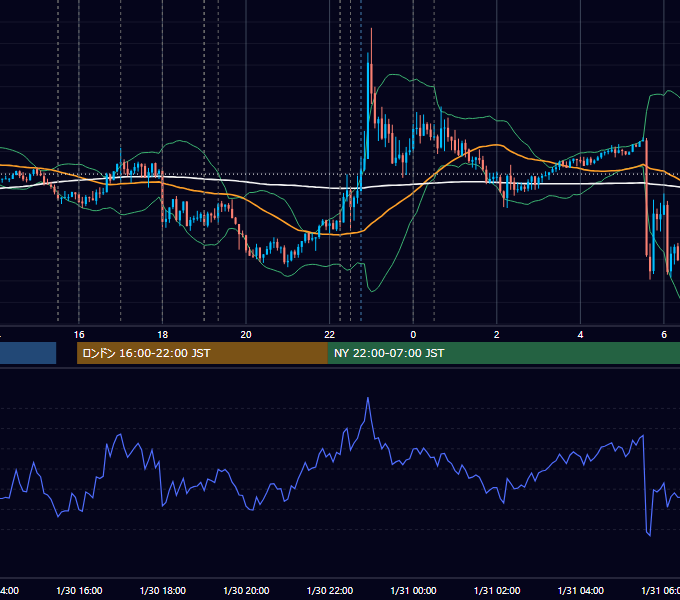The height and width of the screenshot is (600, 680).
Task: Click the upper axis hour label 2
Action: click(497, 335)
